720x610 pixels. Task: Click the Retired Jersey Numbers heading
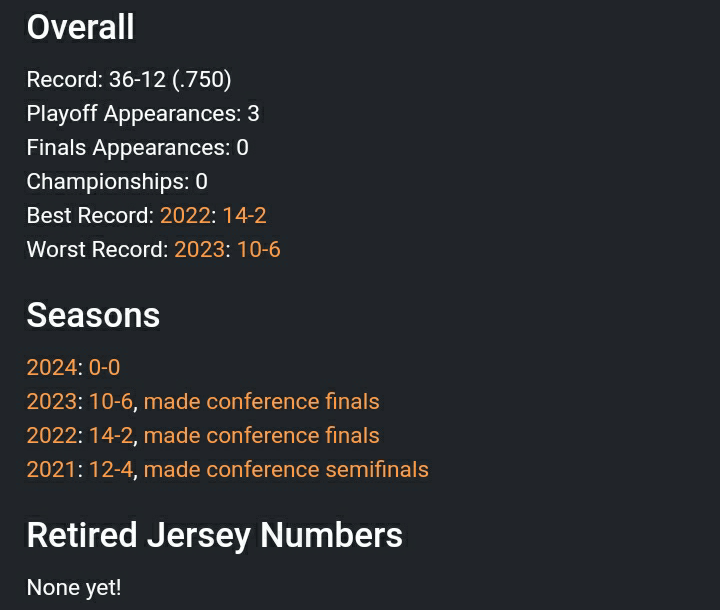pyautogui.click(x=214, y=535)
